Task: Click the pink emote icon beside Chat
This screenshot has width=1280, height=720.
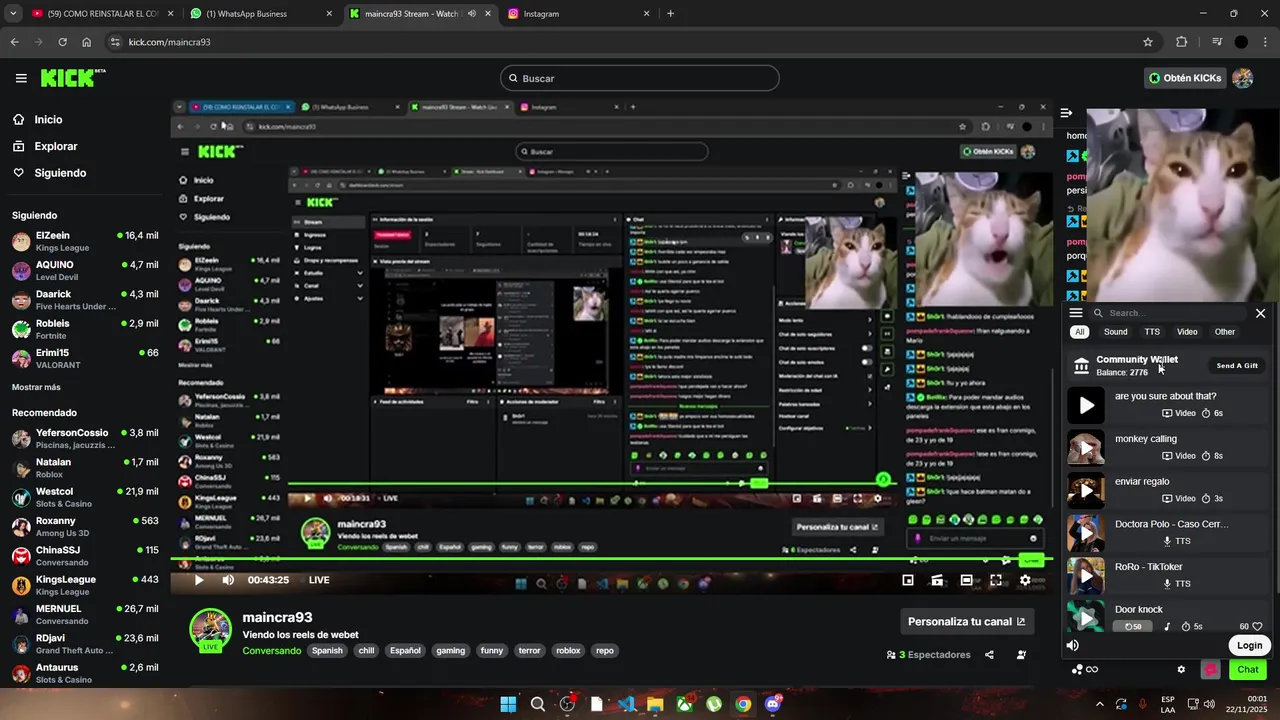Action: coord(1211,670)
